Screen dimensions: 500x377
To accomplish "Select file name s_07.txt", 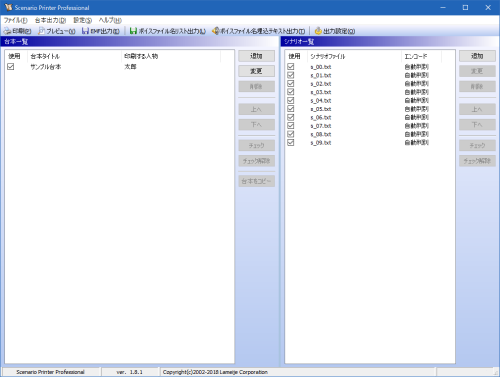I will tap(321, 126).
